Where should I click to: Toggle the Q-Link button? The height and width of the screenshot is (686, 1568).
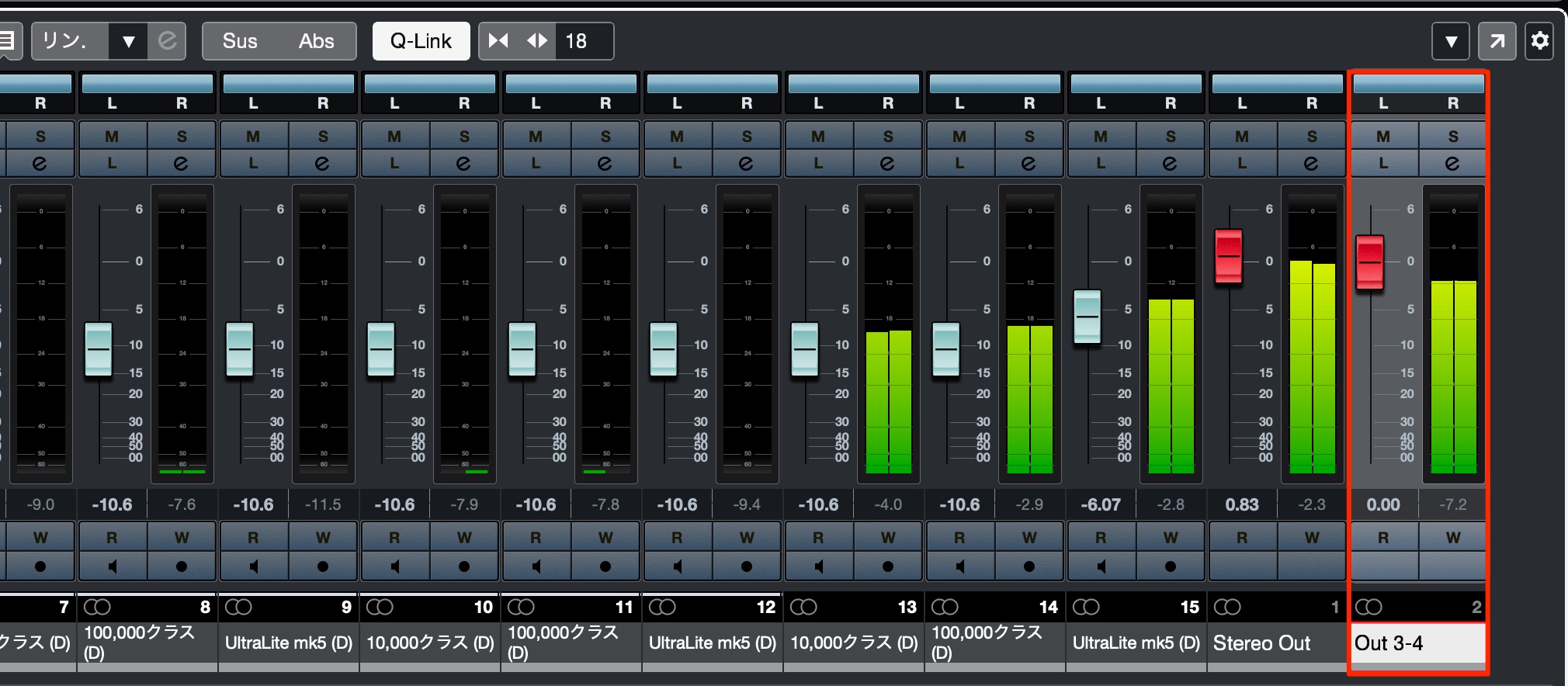pos(421,41)
